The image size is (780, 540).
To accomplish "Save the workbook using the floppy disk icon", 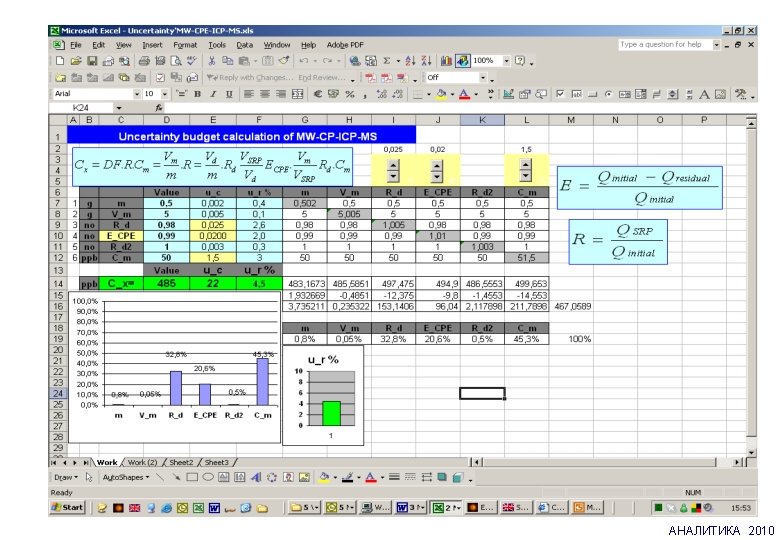I will [92, 61].
